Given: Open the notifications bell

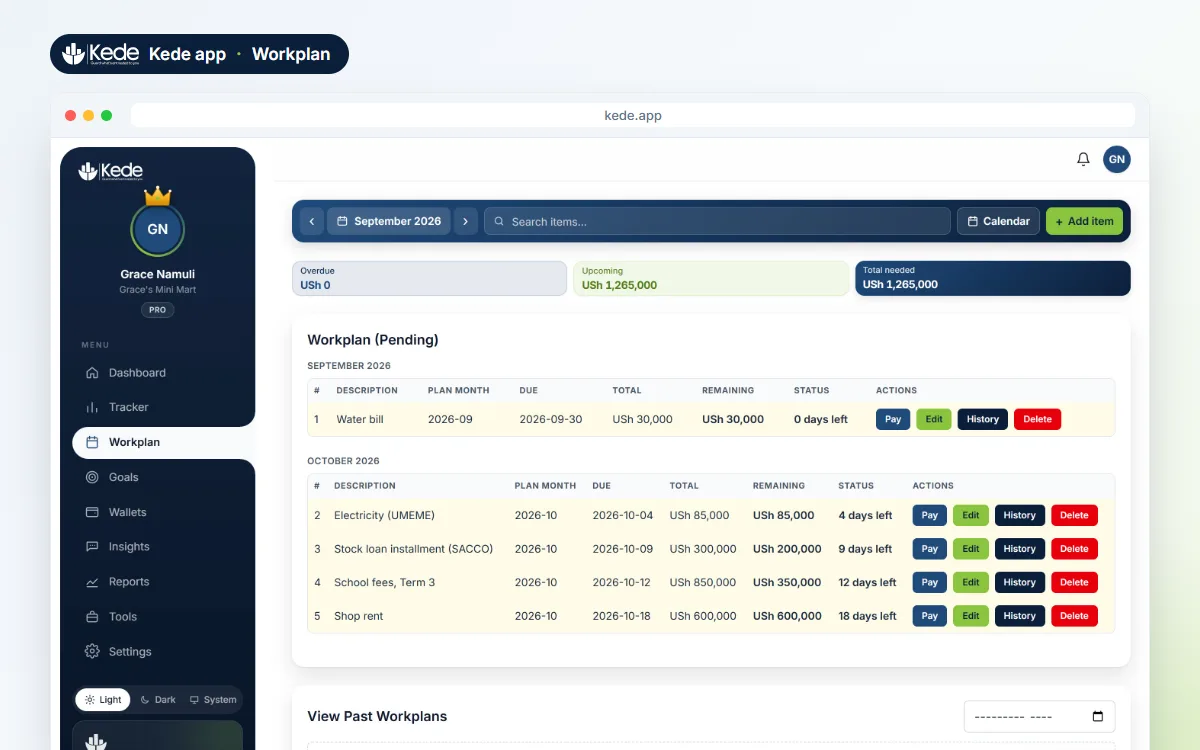Looking at the screenshot, I should [x=1083, y=159].
